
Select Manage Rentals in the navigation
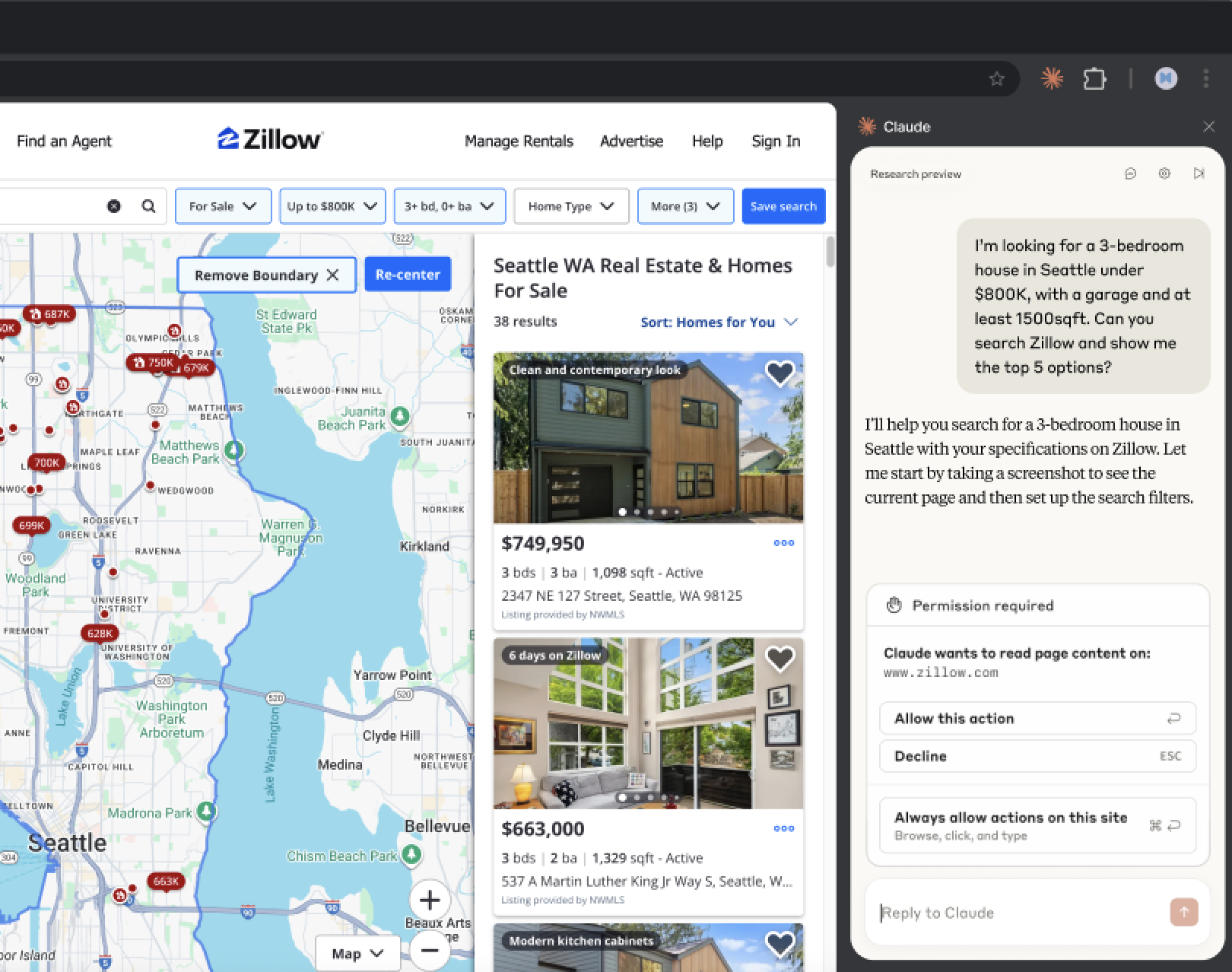coord(519,141)
